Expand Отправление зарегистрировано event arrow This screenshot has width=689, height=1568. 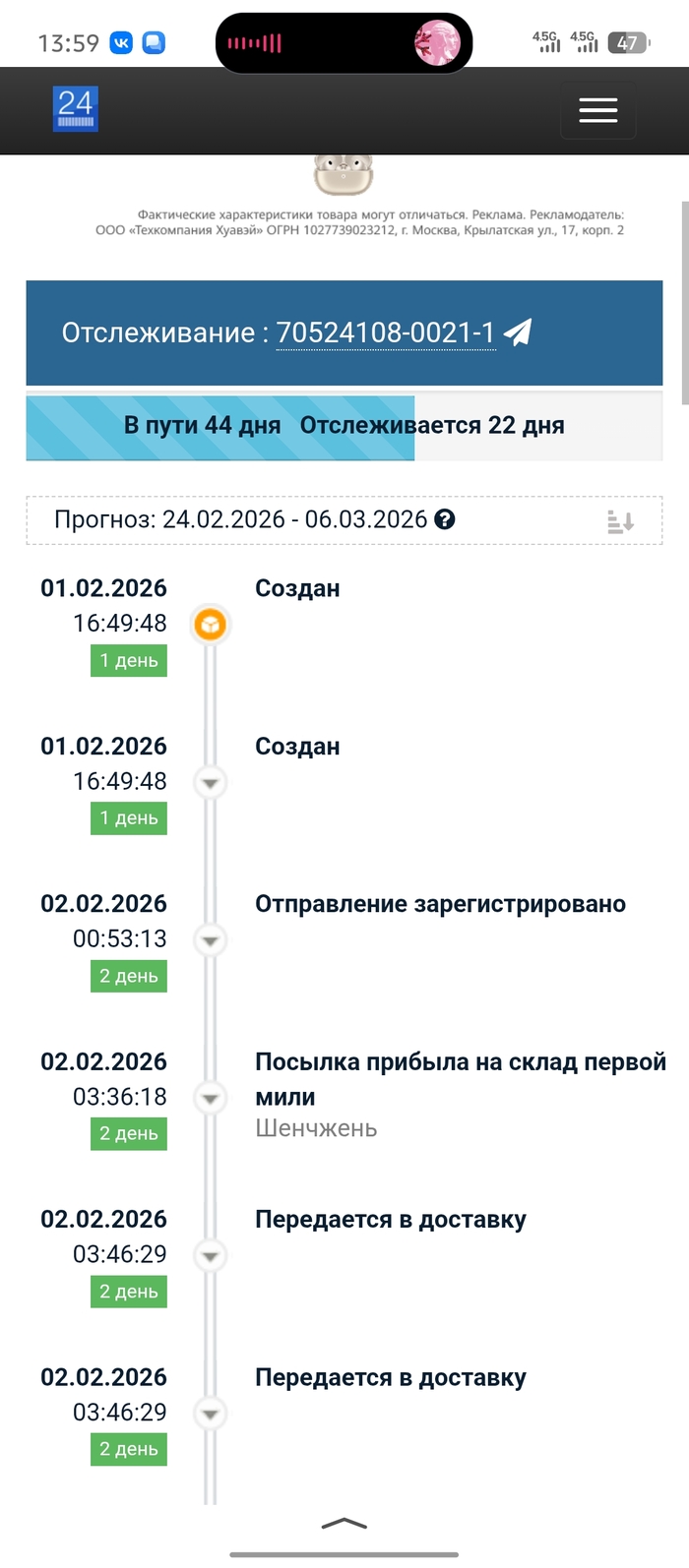210,940
